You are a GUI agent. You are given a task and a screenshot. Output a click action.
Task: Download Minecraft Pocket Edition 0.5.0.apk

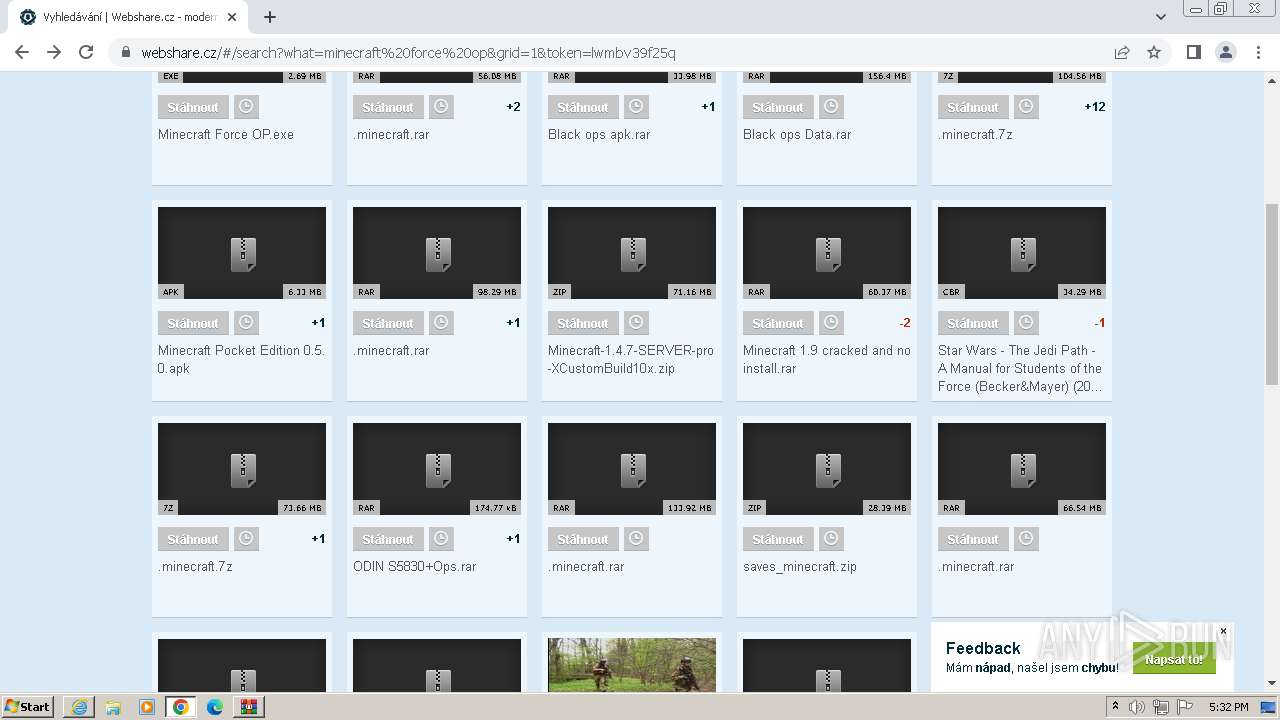point(193,323)
